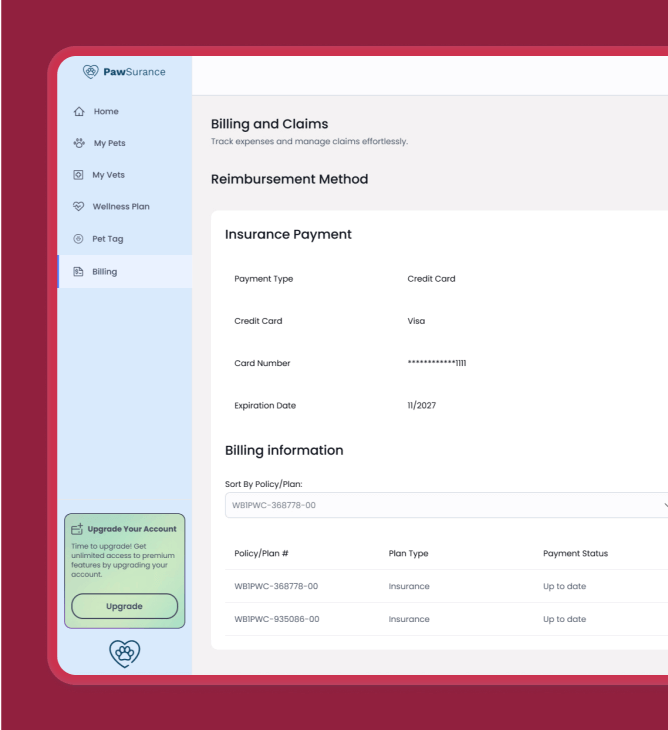
Task: Click the masked card number ending 1111
Action: pos(437,363)
